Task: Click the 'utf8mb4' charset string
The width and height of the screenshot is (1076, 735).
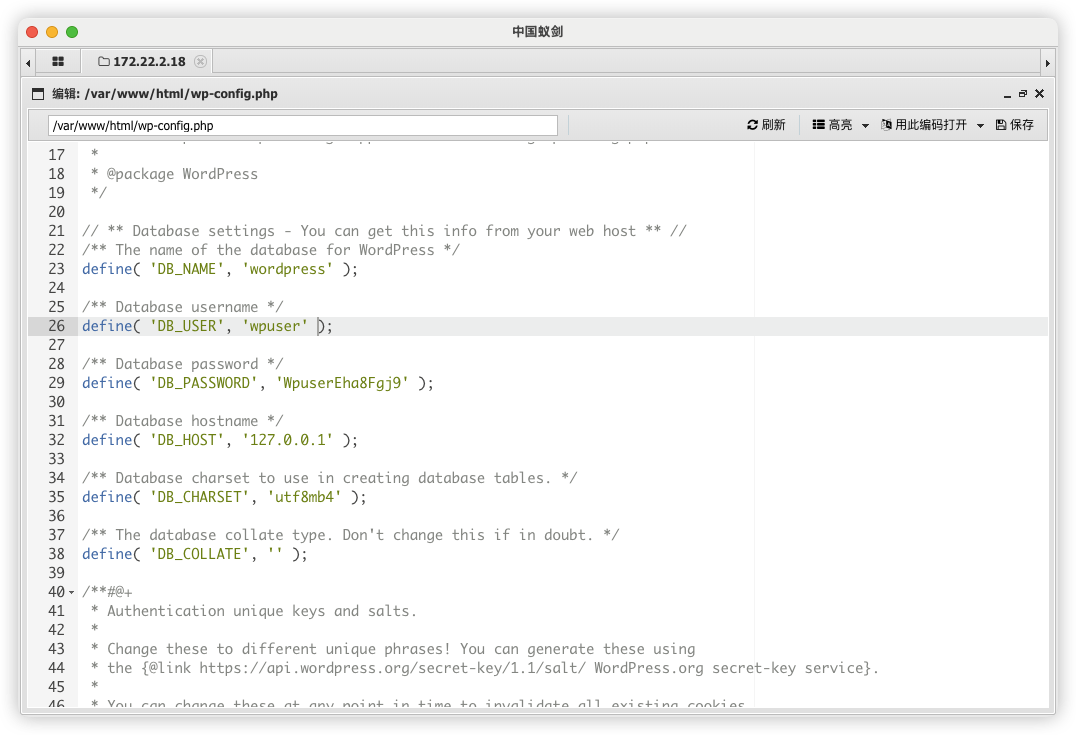Action: click(304, 497)
